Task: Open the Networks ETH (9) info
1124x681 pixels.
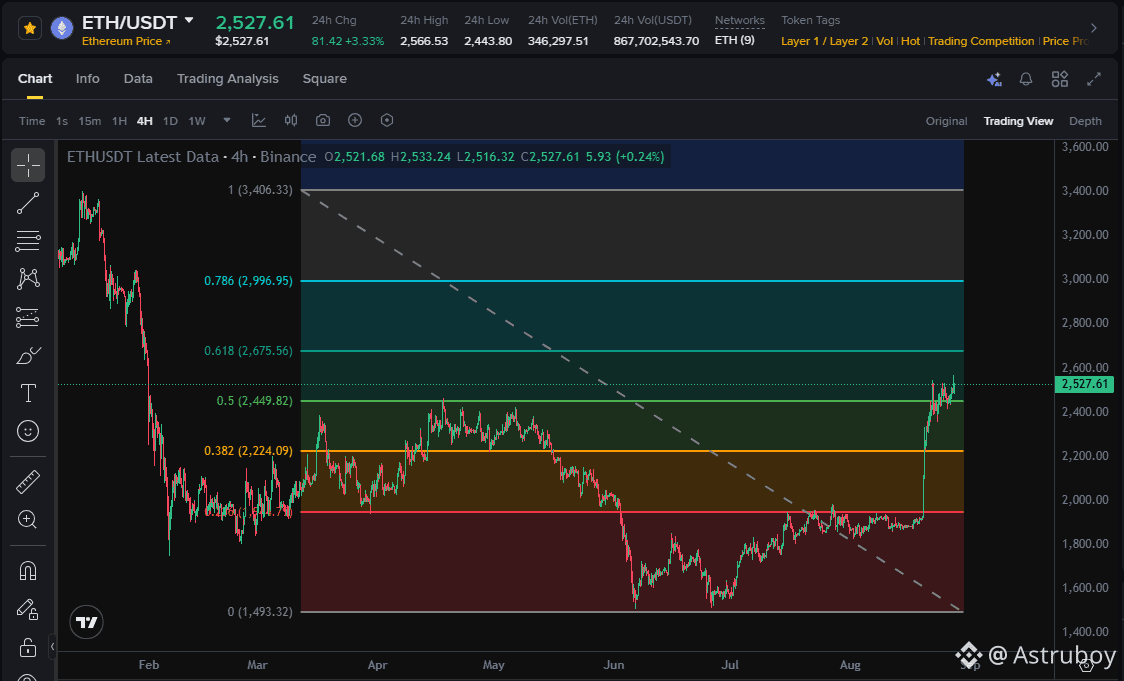Action: 739,30
